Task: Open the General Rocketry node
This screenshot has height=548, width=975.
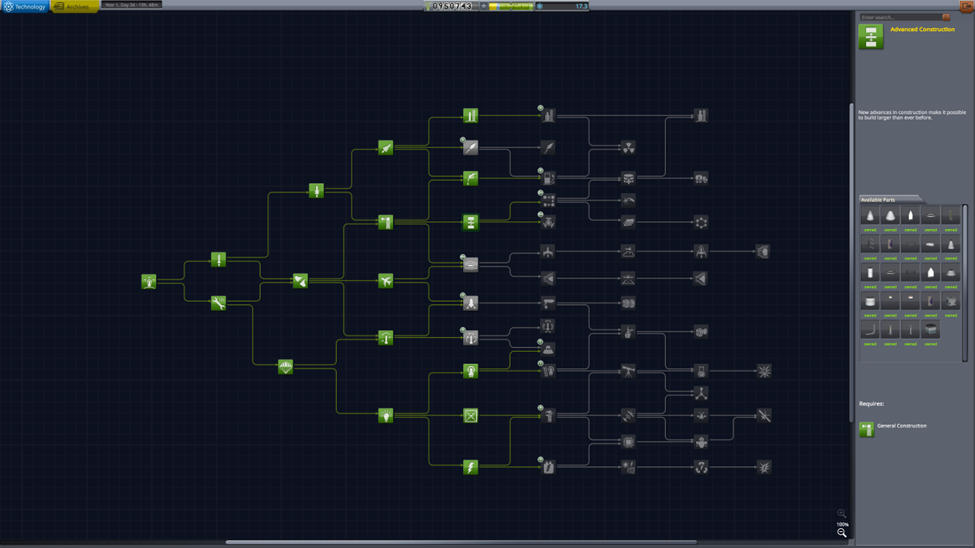Action: (317, 190)
